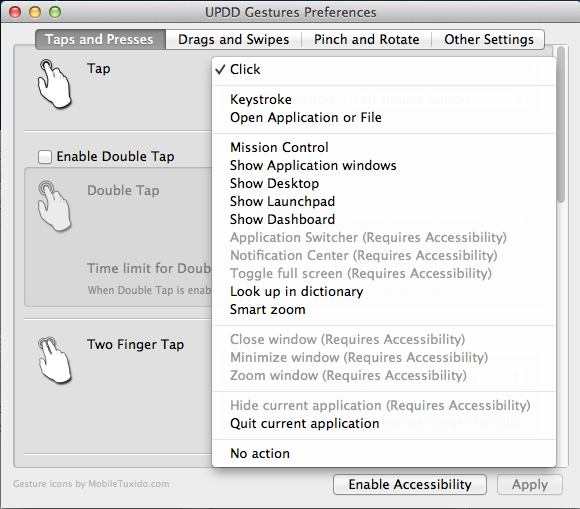
Task: Click the single-finger Tap gesture icon
Action: pos(54,84)
